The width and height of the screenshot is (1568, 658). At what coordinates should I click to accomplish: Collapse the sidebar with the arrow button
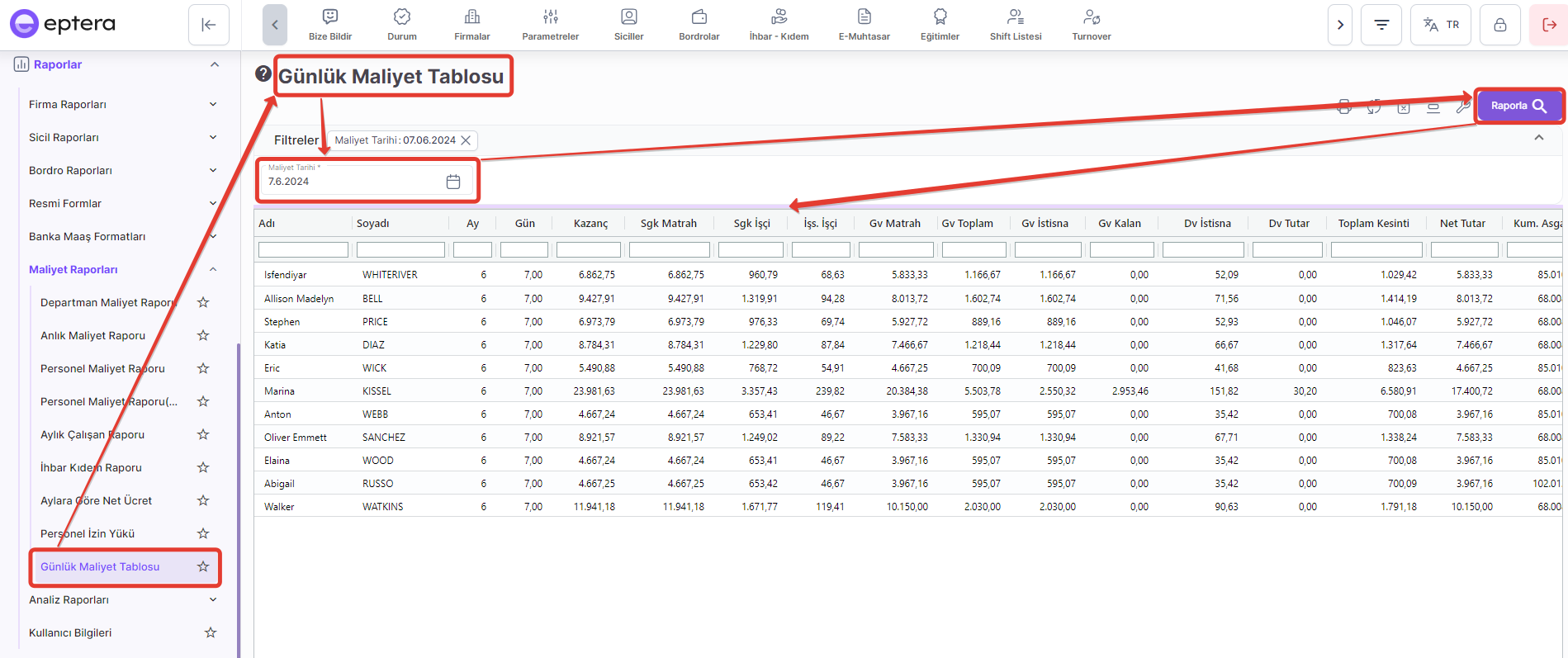pos(209,25)
